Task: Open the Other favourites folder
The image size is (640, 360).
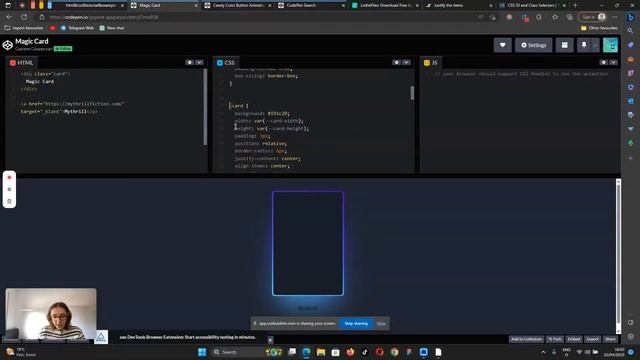Action: tap(599, 28)
